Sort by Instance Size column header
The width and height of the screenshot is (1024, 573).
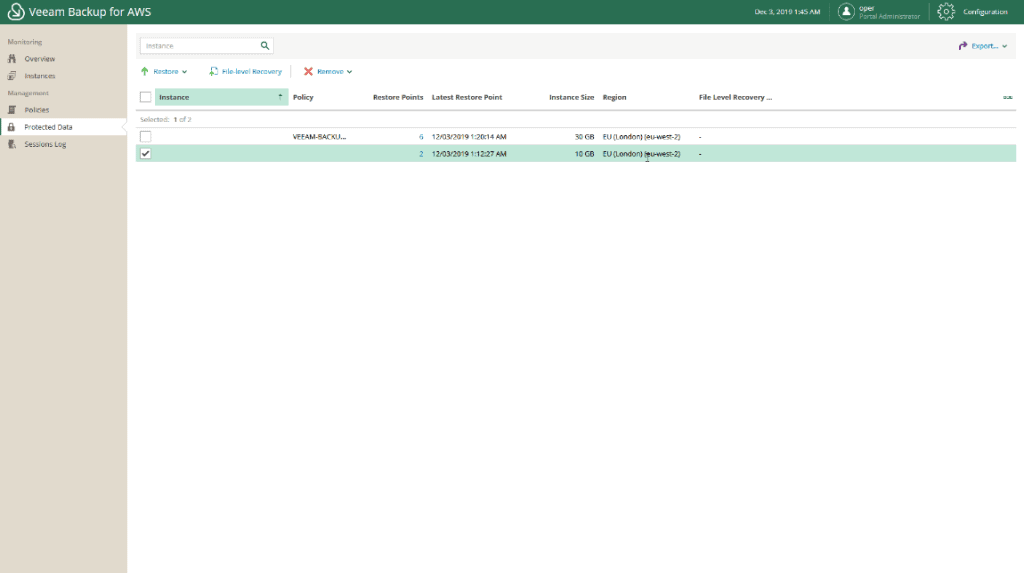tap(571, 97)
